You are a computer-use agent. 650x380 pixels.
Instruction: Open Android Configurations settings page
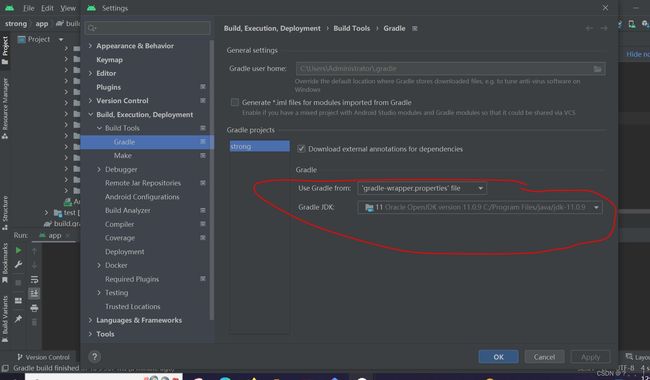pyautogui.click(x=142, y=197)
